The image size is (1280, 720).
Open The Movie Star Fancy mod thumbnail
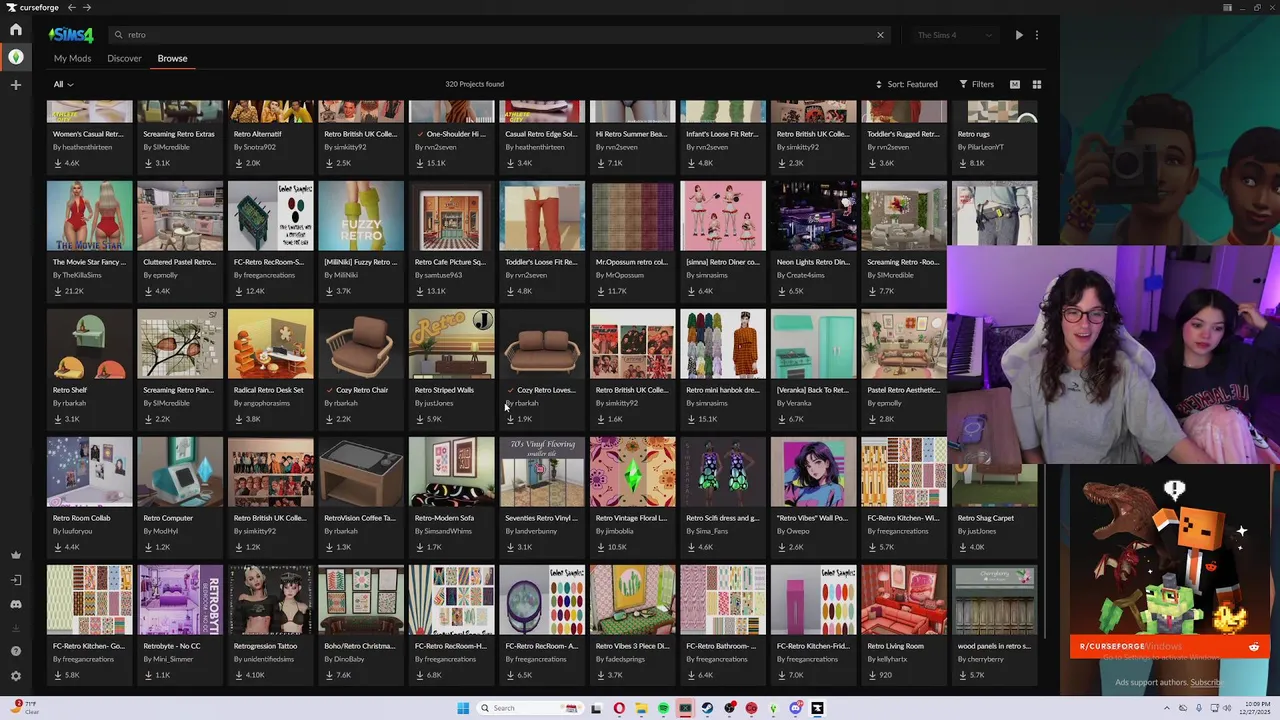click(89, 215)
